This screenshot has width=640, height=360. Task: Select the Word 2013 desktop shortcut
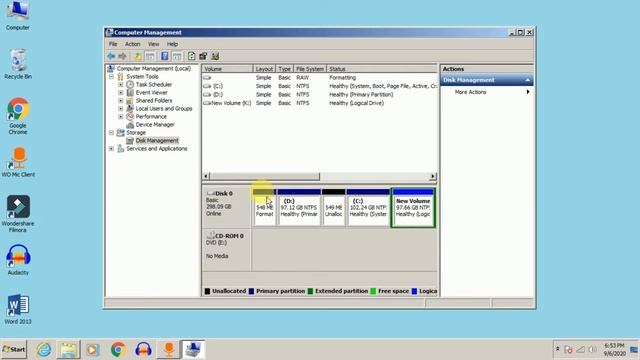(x=18, y=309)
